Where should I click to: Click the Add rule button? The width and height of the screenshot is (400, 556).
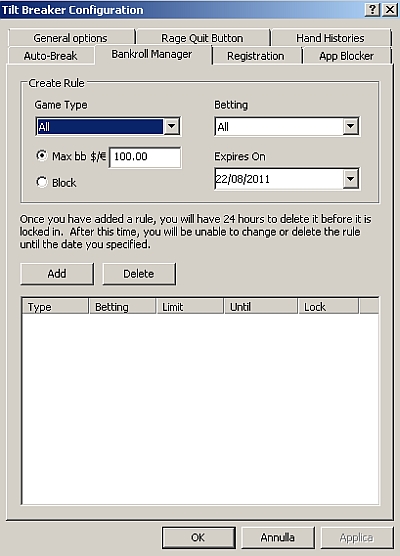(57, 274)
